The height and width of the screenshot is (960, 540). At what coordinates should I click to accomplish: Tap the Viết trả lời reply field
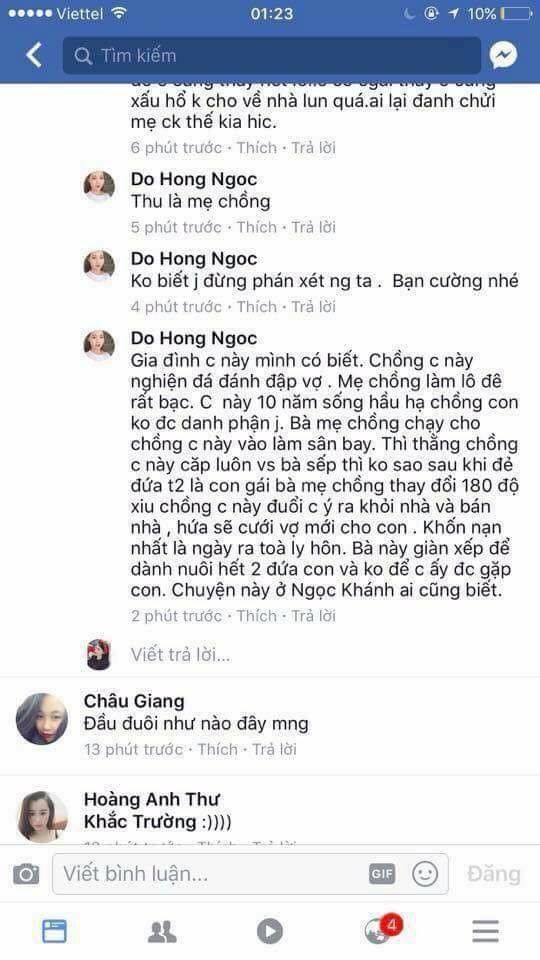pos(181,654)
